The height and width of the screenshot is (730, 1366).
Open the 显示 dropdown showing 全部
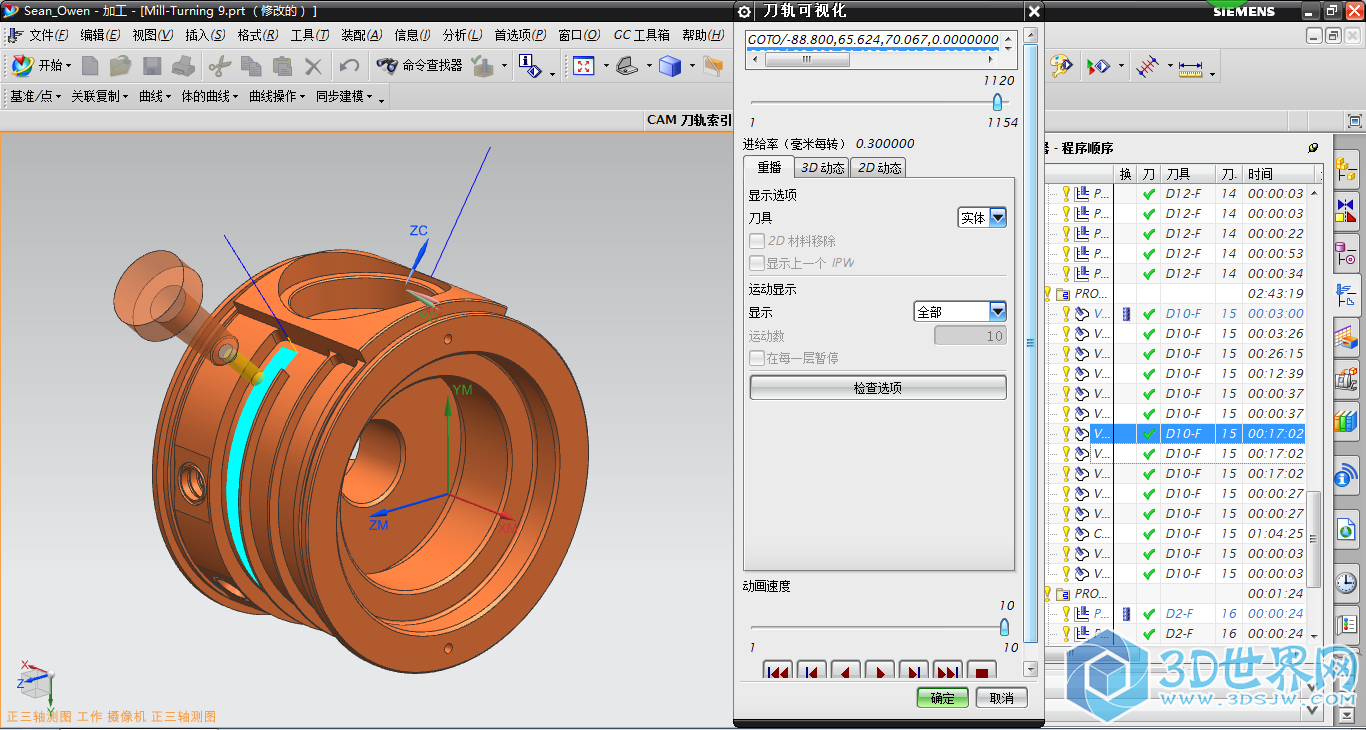click(x=960, y=312)
